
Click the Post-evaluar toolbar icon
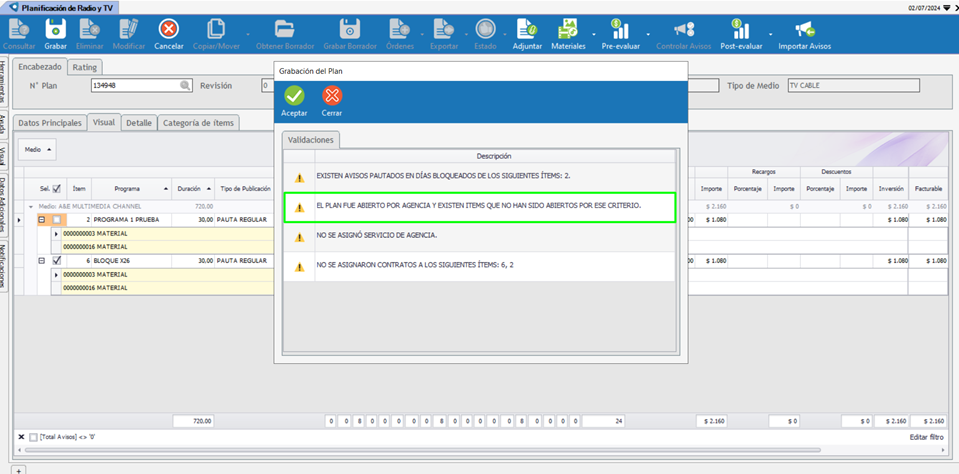point(741,29)
